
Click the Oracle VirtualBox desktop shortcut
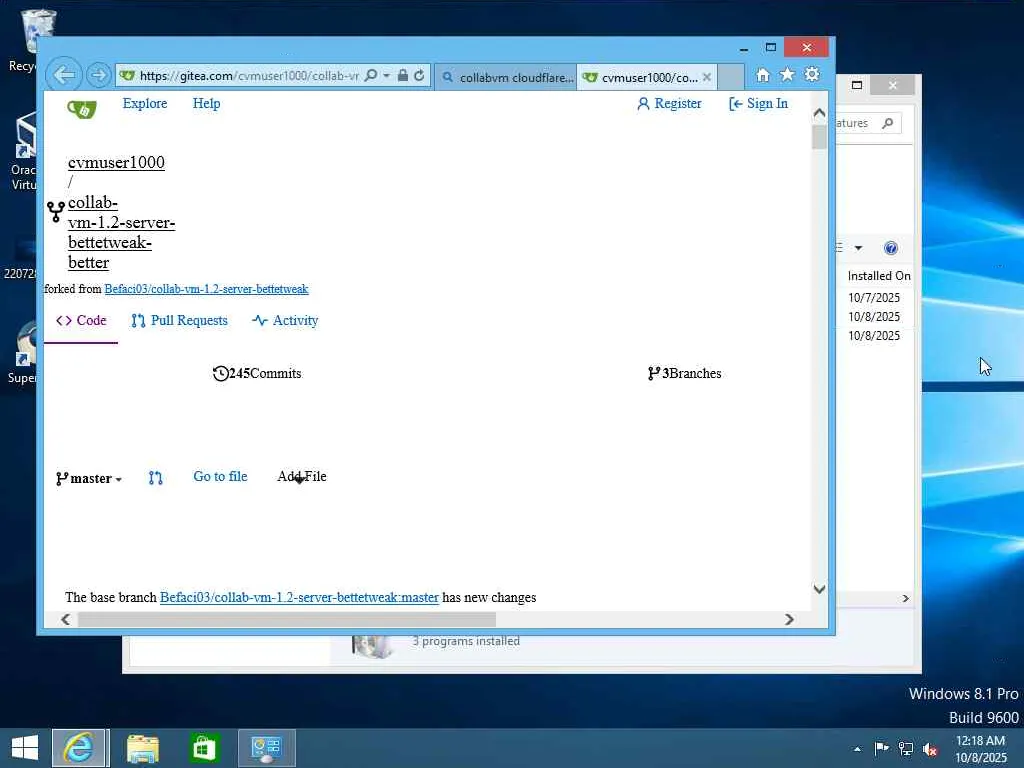[24, 152]
